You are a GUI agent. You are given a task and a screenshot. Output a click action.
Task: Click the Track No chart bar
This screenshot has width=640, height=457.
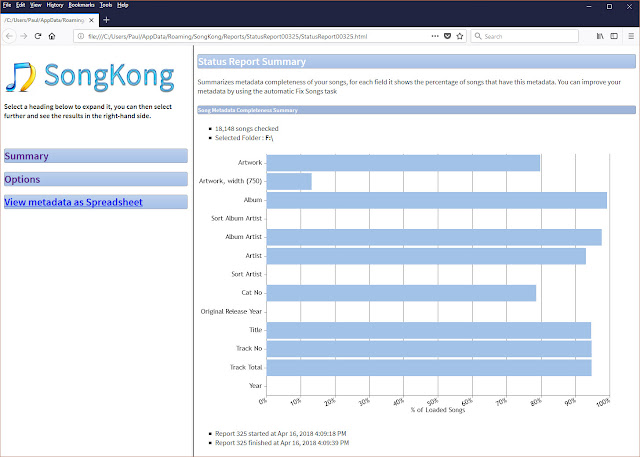point(429,349)
